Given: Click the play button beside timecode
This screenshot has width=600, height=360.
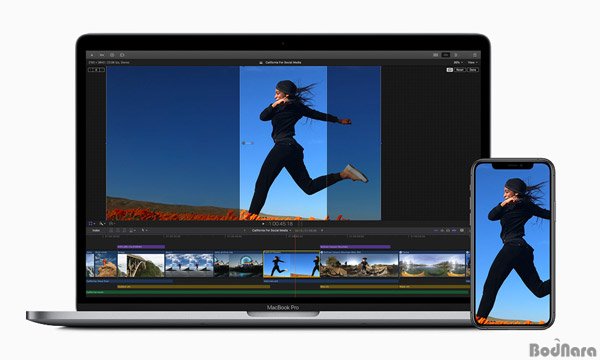Looking at the screenshot, I should tap(263, 224).
